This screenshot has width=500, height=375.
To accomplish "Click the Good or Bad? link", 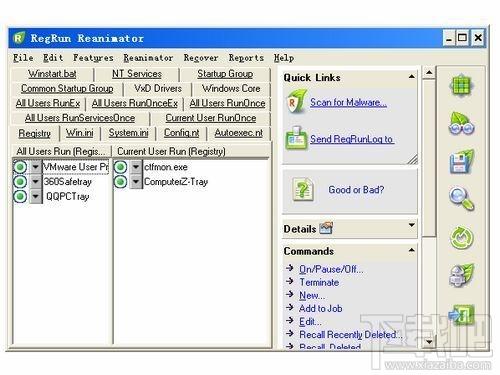I will [356, 190].
